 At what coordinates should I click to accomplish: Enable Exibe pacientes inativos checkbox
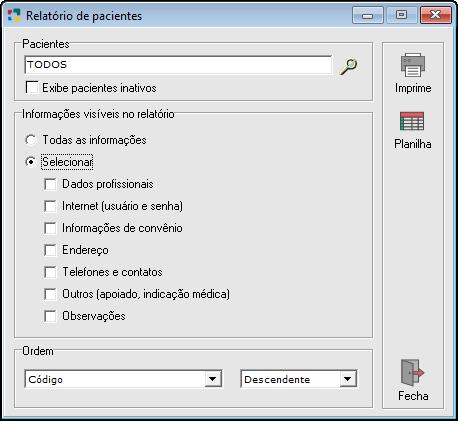coord(32,88)
